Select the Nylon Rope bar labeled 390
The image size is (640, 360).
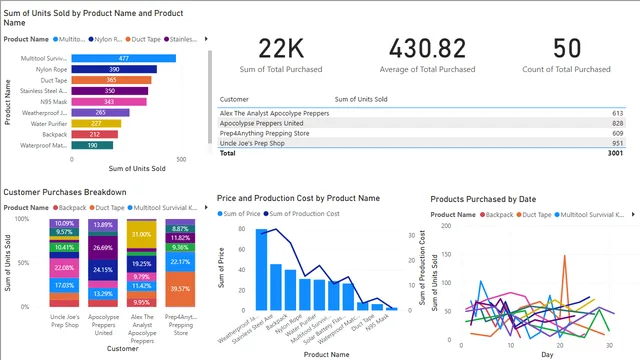click(114, 69)
